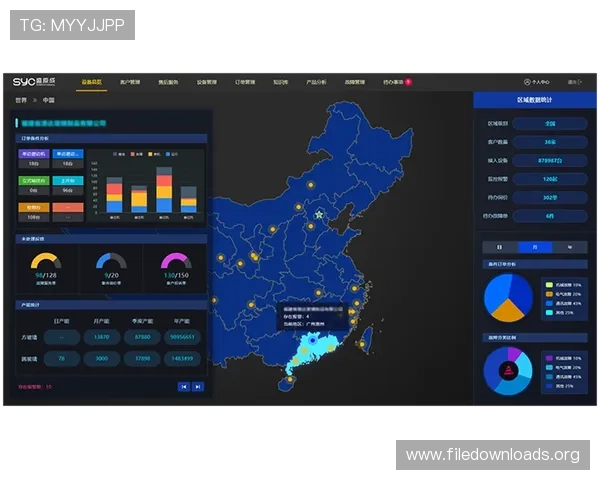Click 中国 in the breadcrumb

49,100
